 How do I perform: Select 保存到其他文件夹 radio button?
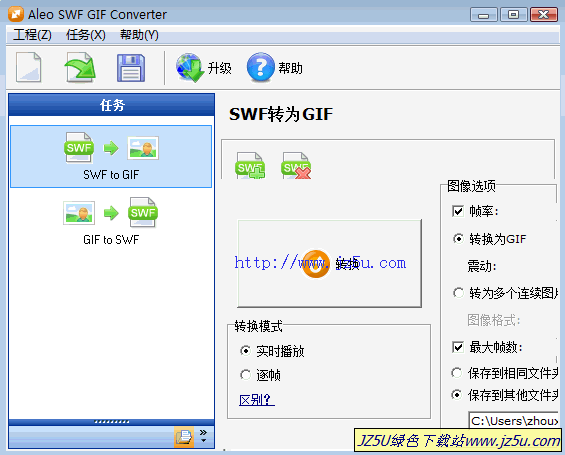coord(457,395)
